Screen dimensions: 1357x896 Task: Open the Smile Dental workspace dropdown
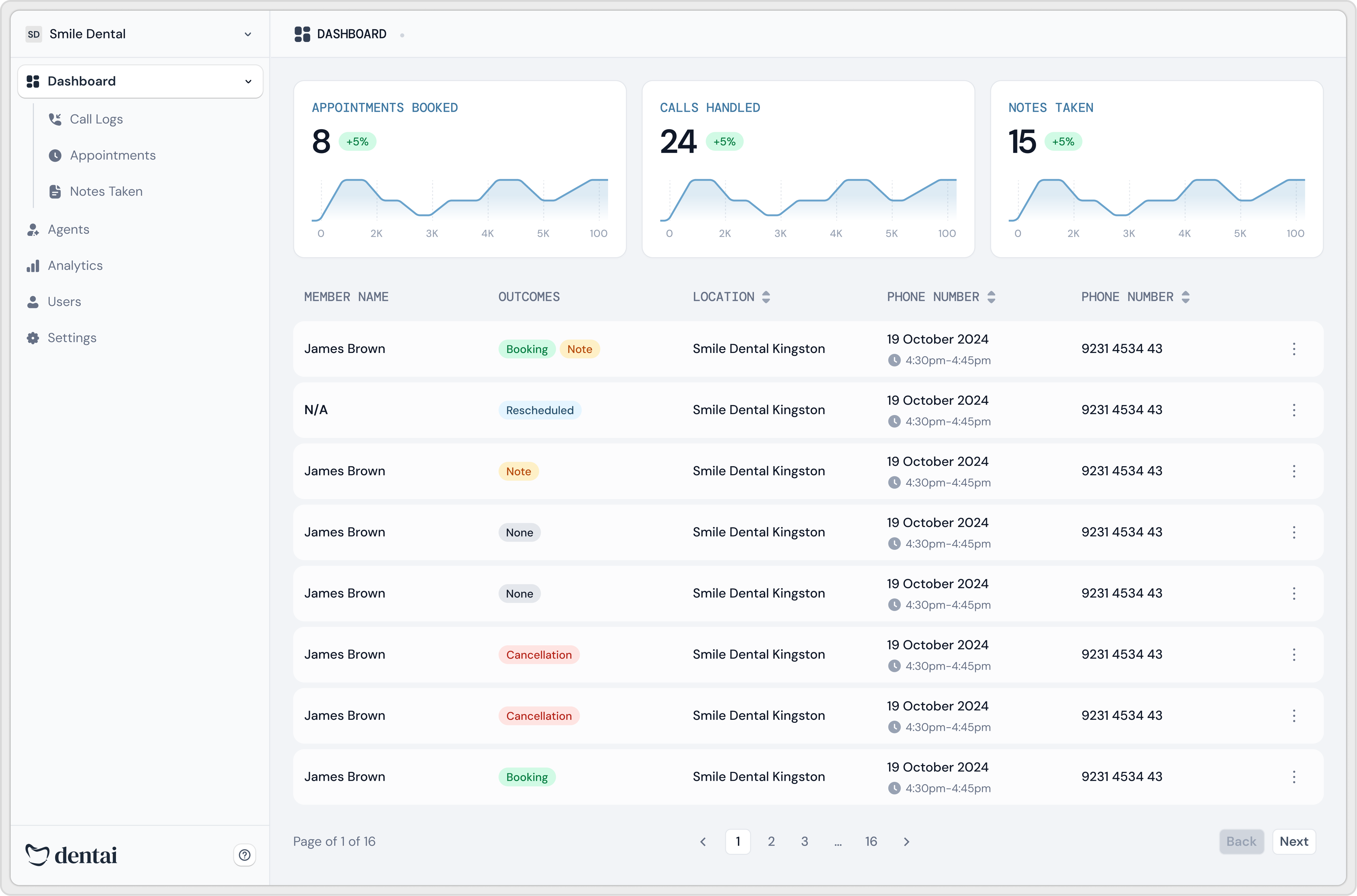[140, 34]
